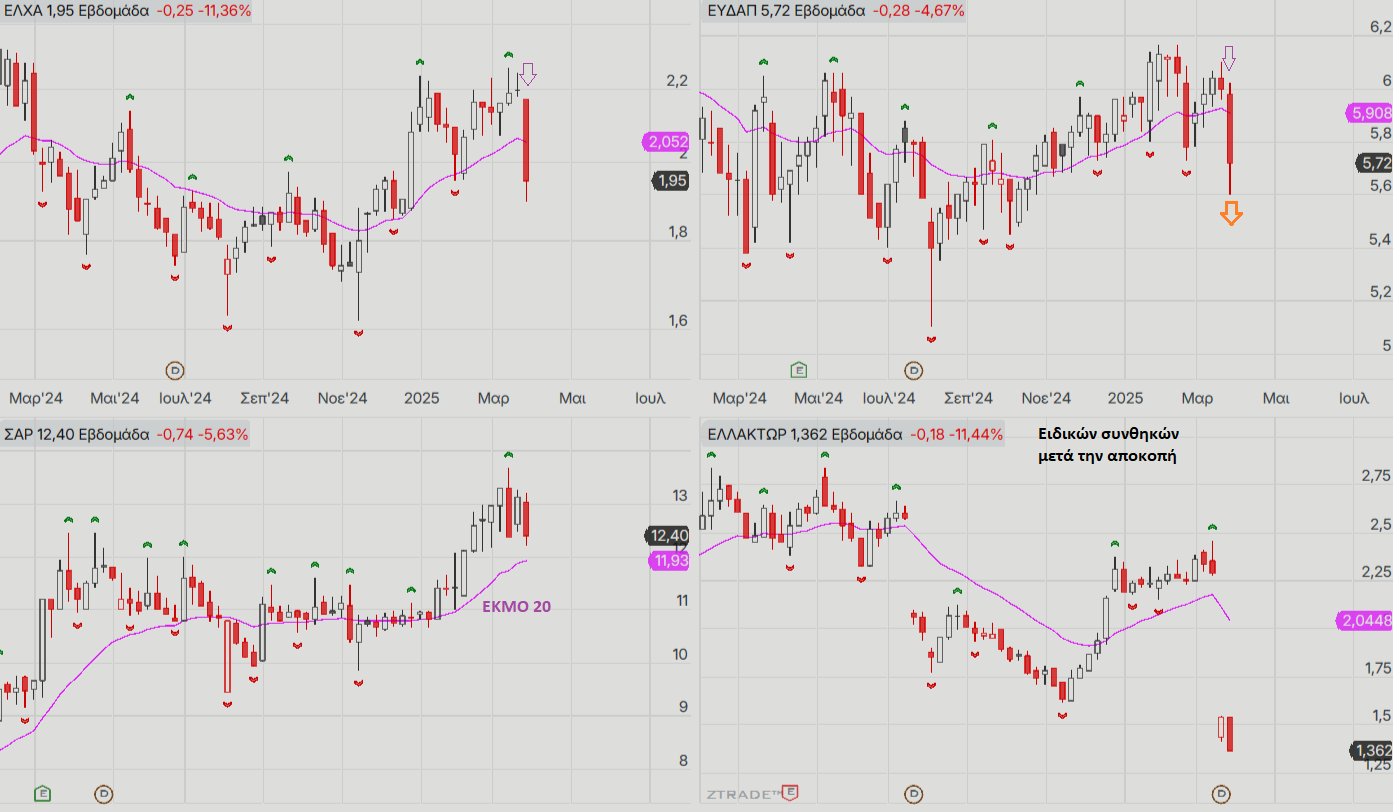The height and width of the screenshot is (812, 1393).
Task: Click the black 12,40 last price tag
Action: tap(668, 535)
